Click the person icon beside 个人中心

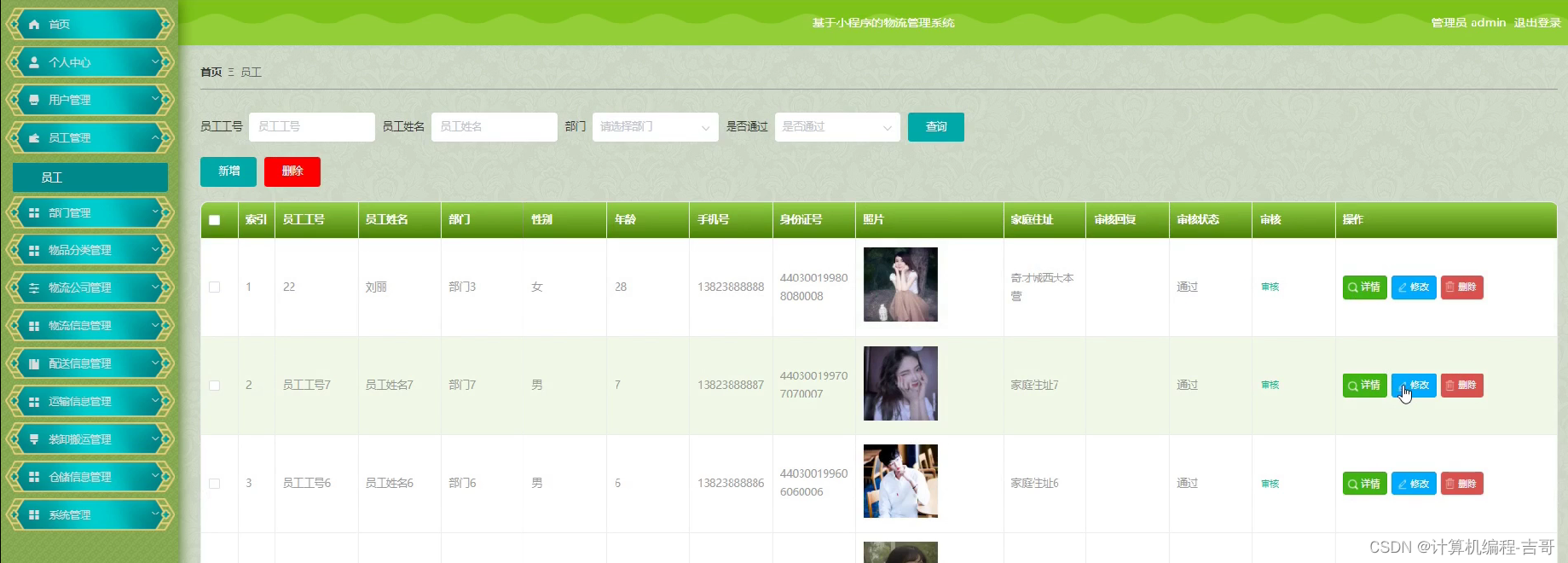34,62
